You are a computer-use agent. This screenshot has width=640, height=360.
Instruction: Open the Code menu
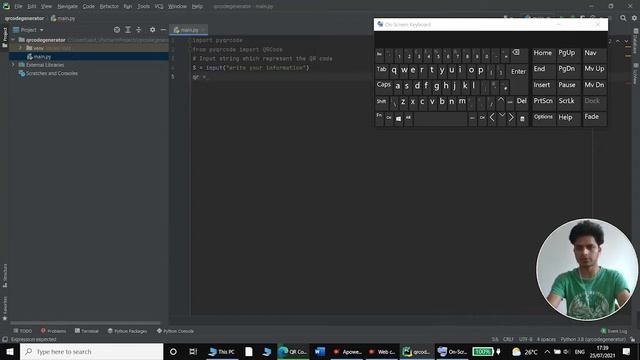[89, 7]
